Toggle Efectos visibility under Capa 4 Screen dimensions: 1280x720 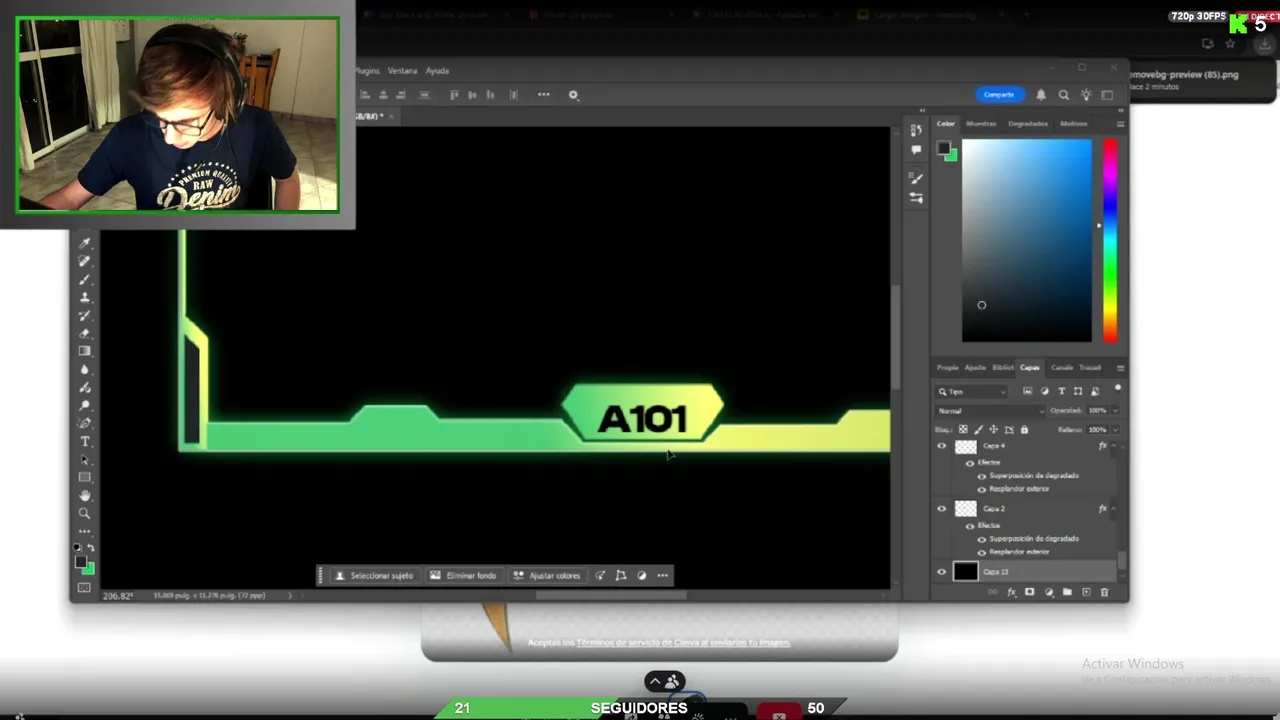(969, 463)
